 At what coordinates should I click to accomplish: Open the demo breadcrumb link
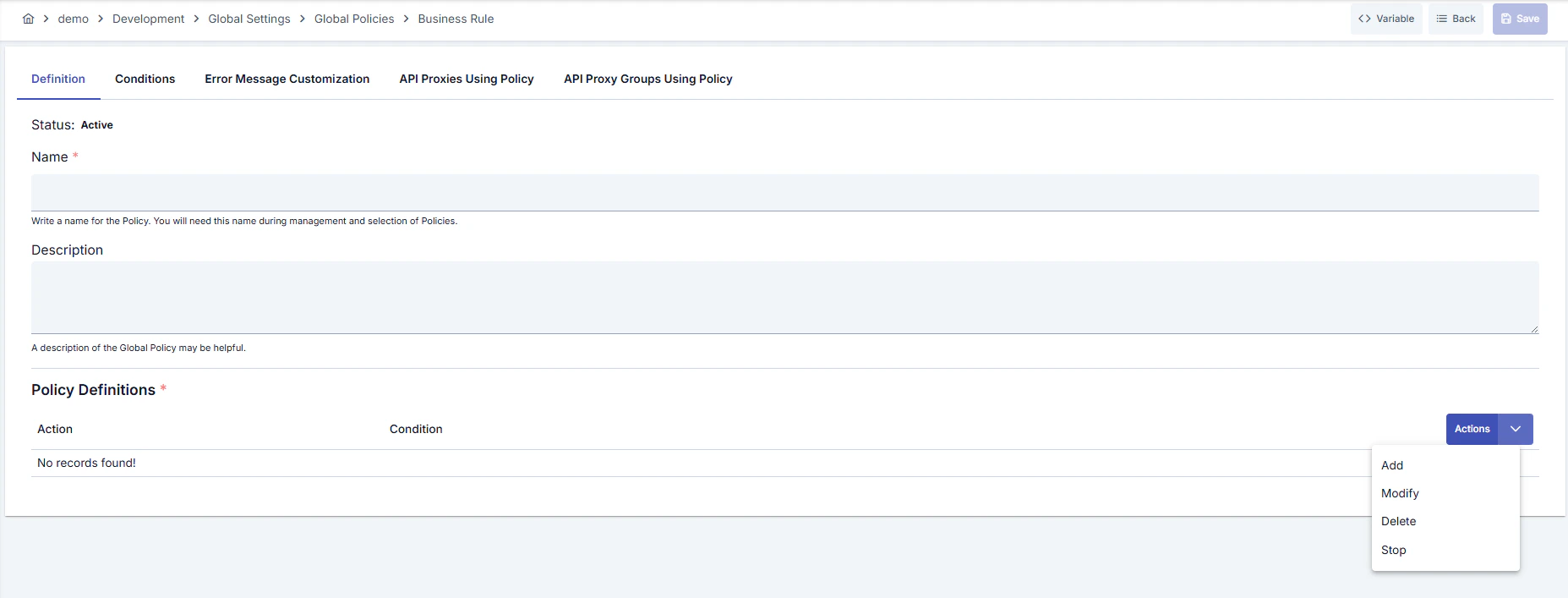click(74, 19)
